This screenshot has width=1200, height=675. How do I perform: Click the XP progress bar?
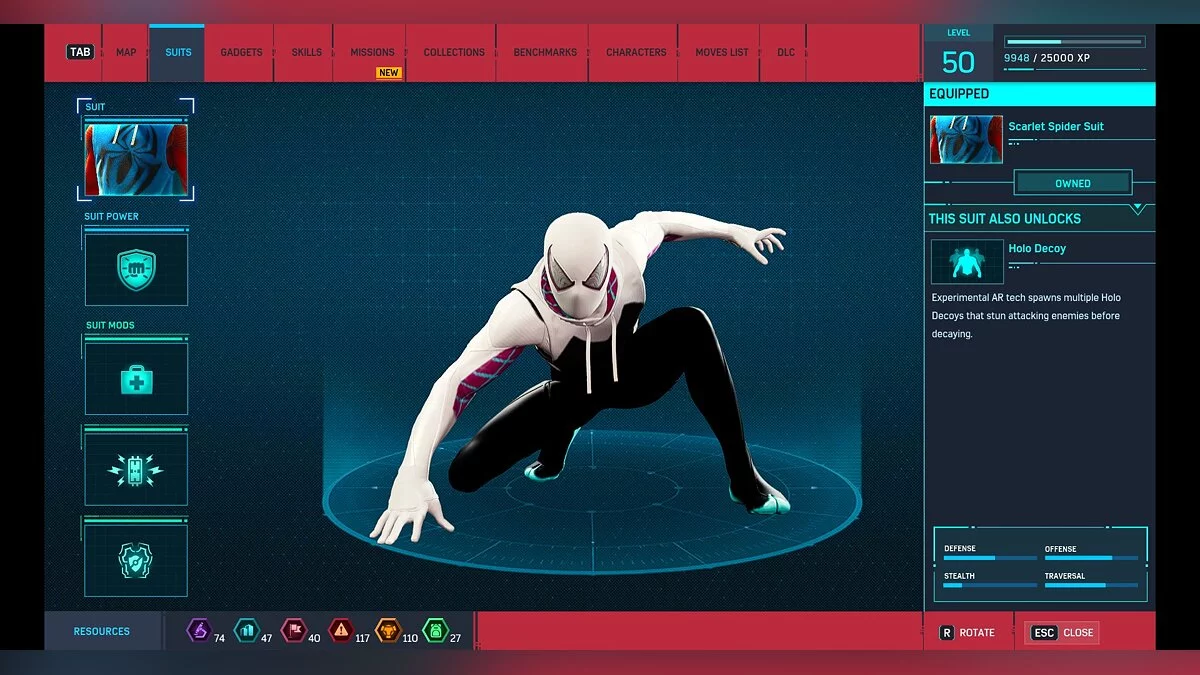(1074, 42)
